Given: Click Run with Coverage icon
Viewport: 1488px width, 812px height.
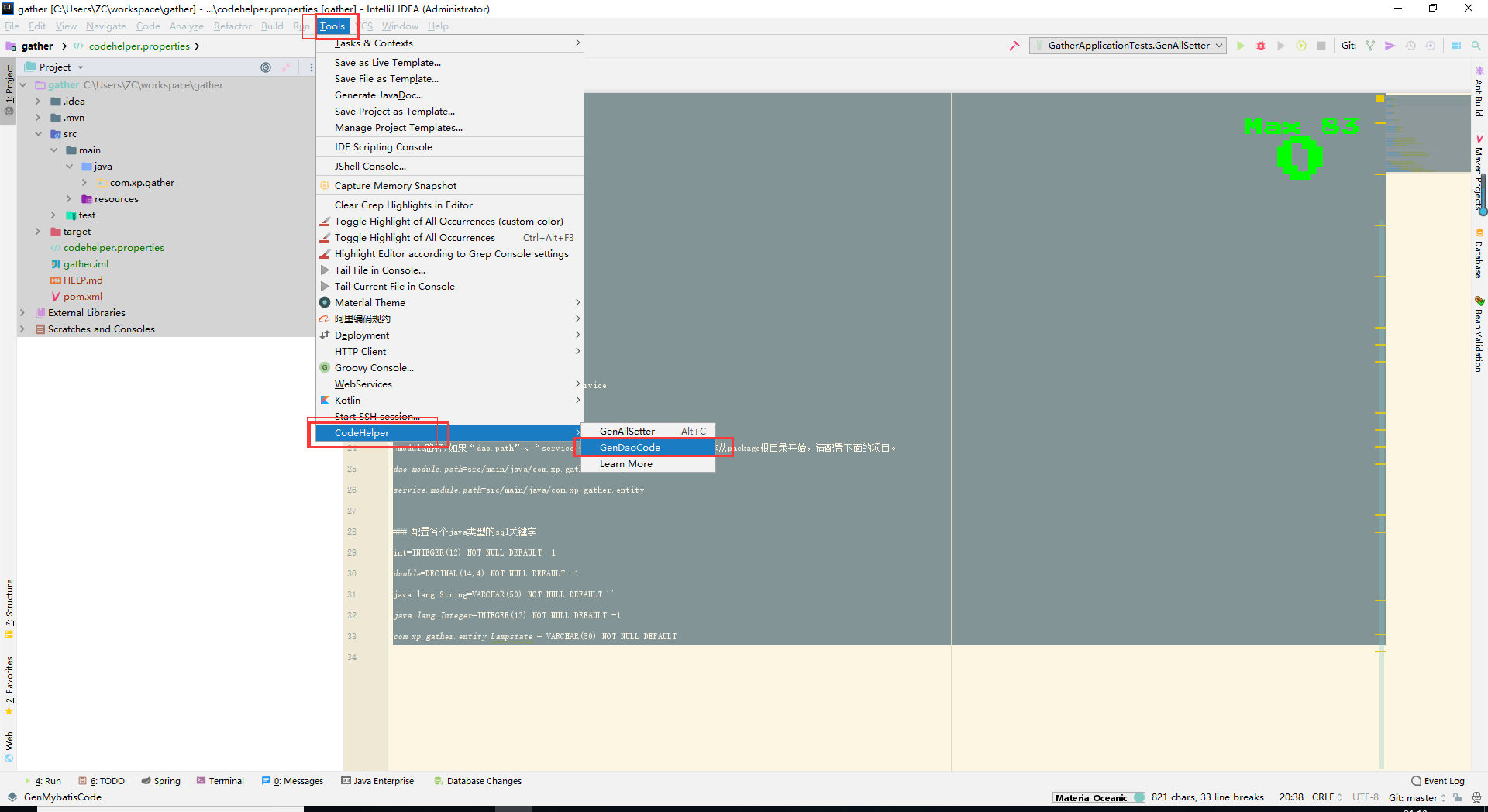Looking at the screenshot, I should click(1281, 46).
